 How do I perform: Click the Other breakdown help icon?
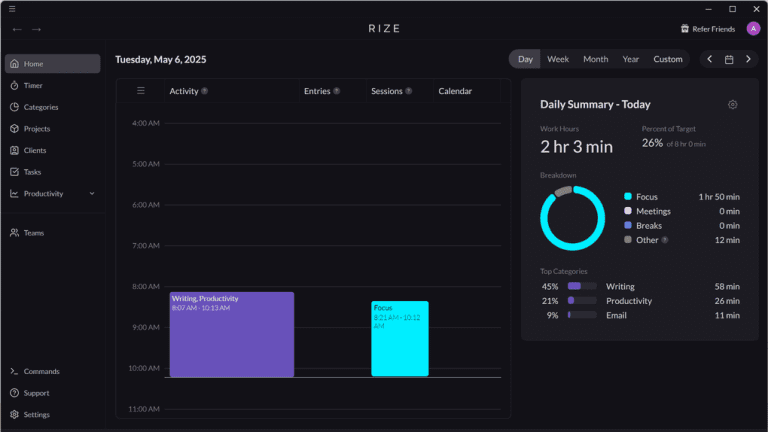click(x=665, y=240)
